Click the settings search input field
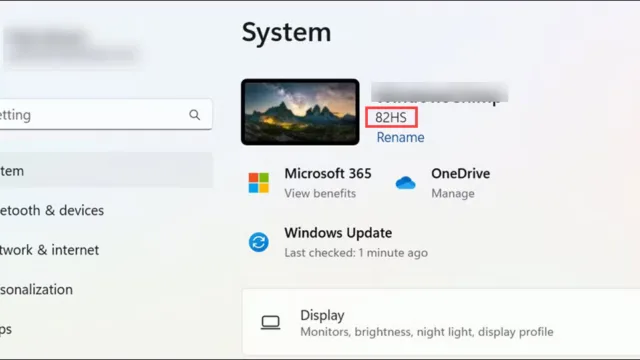The height and width of the screenshot is (360, 640). (106, 115)
